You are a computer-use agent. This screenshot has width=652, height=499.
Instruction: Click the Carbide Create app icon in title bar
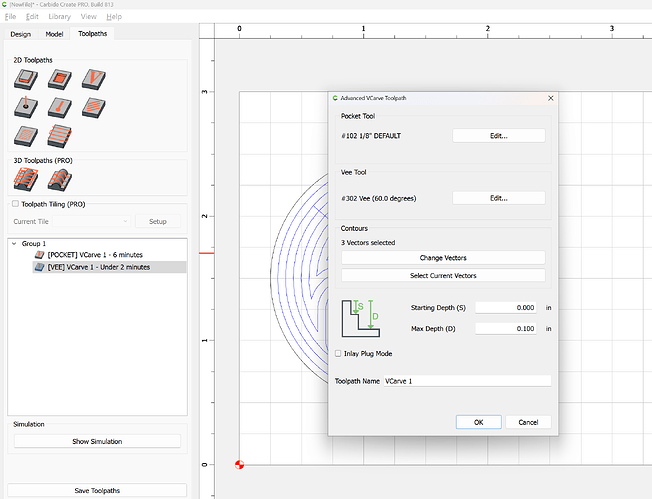[x=4, y=5]
